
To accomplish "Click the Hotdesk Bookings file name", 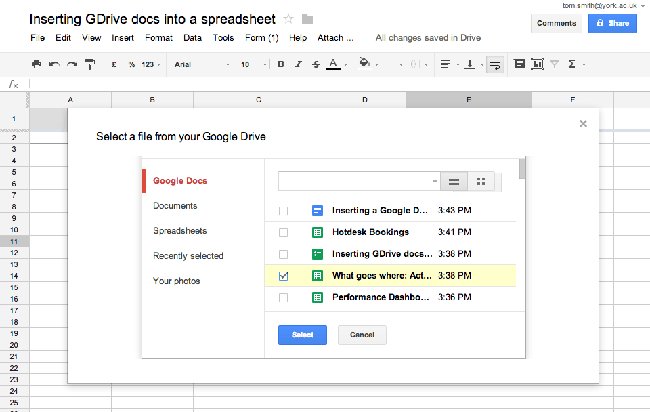I will pyautogui.click(x=371, y=232).
